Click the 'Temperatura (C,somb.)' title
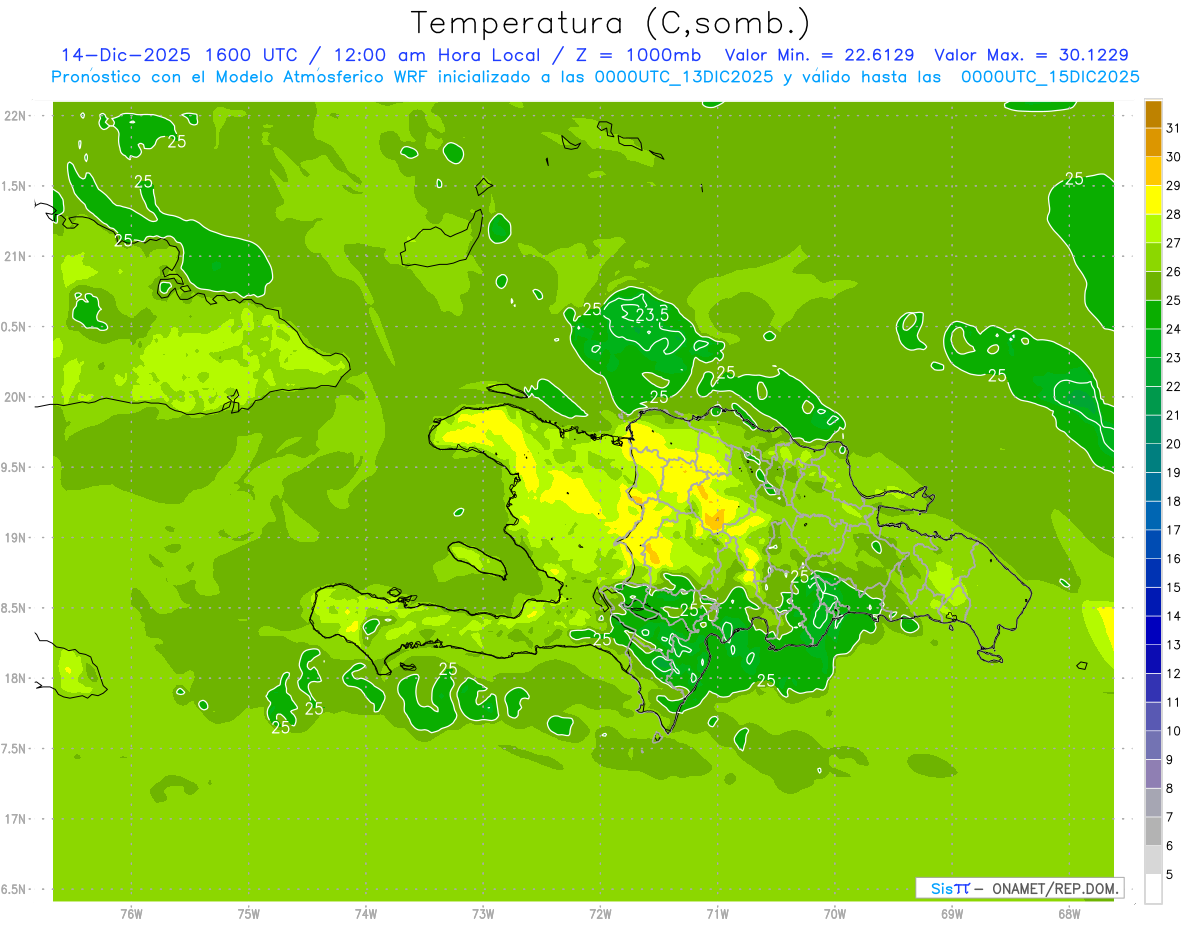This screenshot has height=927, width=1200. 610,24
